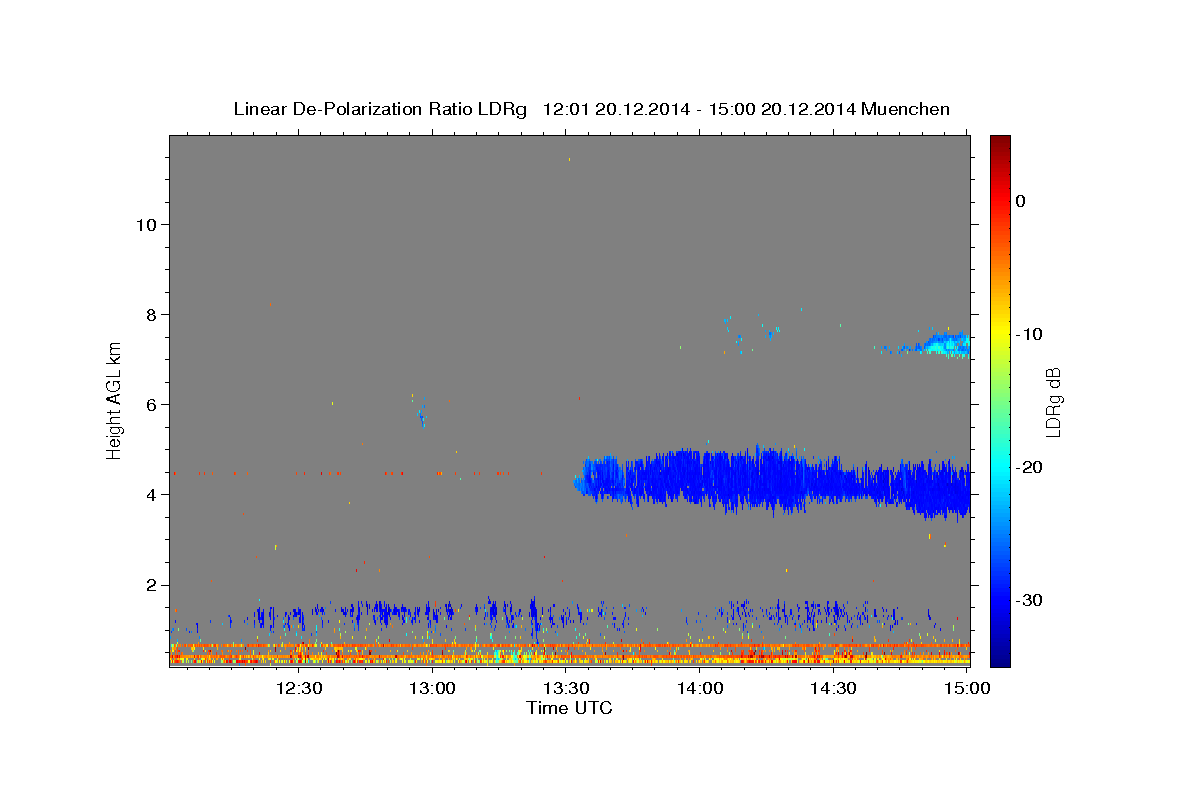1200x800 pixels.
Task: Click the '15:00' time axis label
Action: click(967, 689)
